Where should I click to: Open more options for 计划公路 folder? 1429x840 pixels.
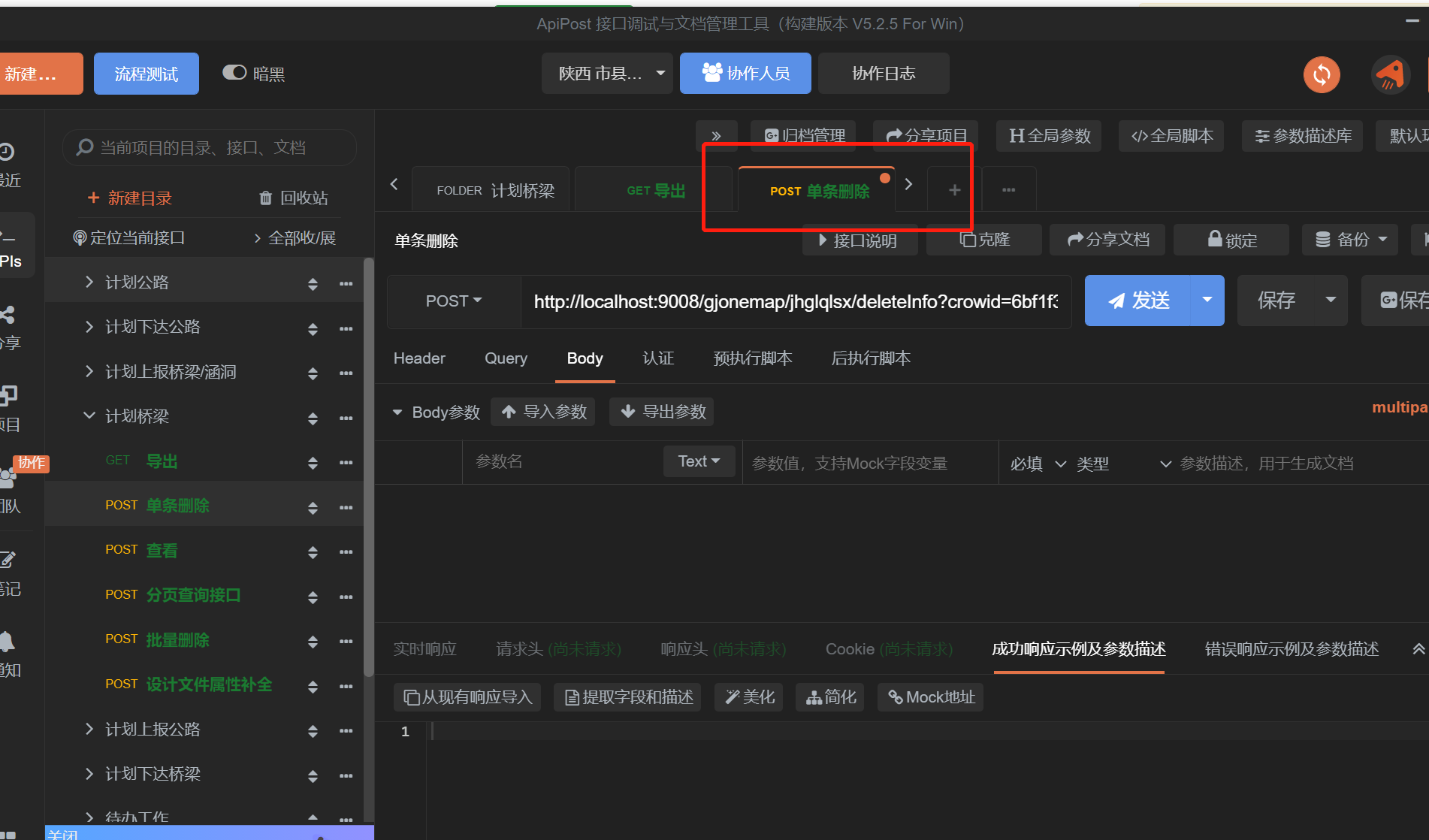coord(346,283)
